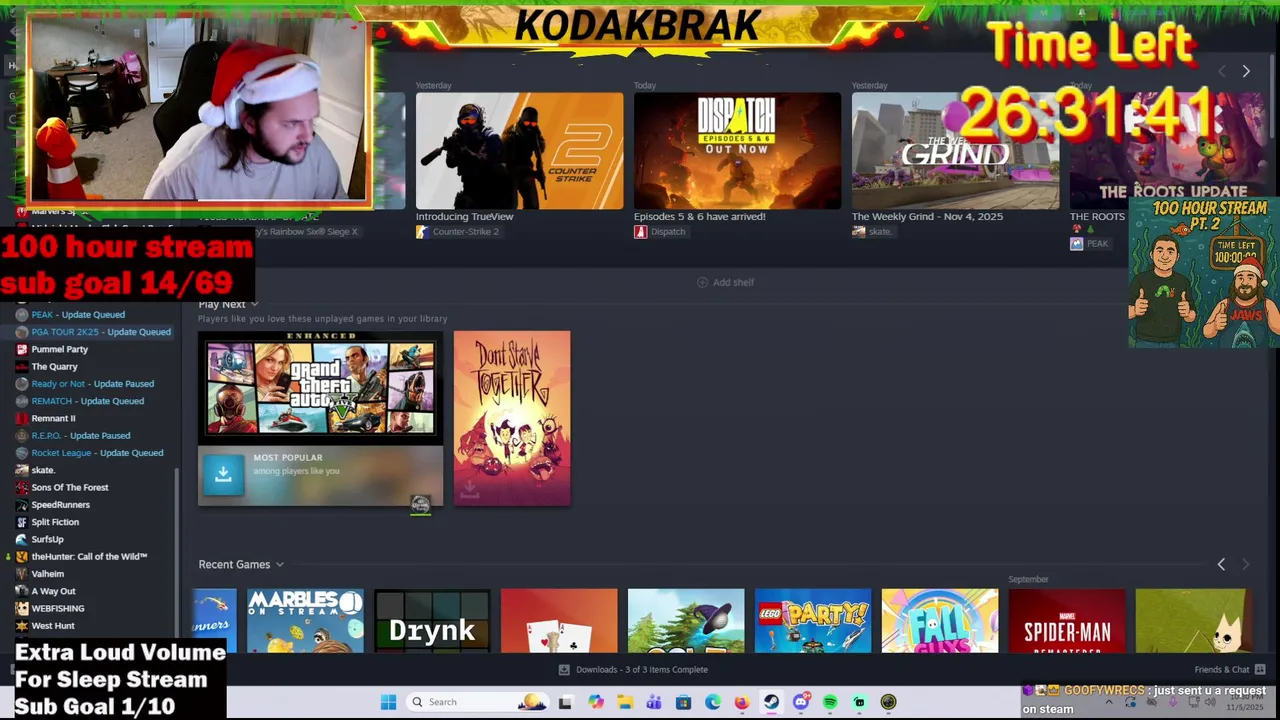Click the Split Fiction SF icon
This screenshot has width=1280, height=720.
(x=22, y=522)
